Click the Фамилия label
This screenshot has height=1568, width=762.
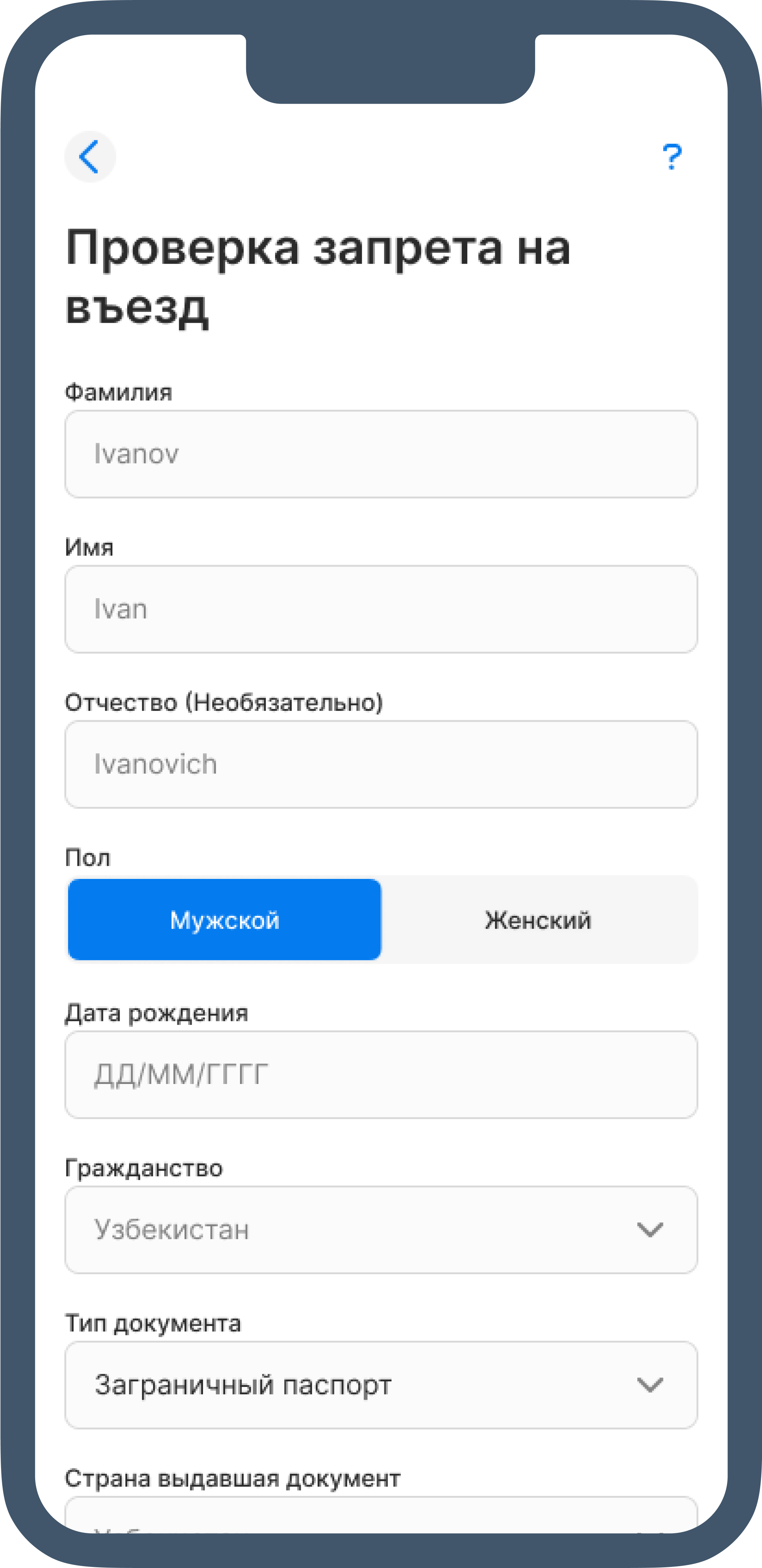(x=119, y=392)
